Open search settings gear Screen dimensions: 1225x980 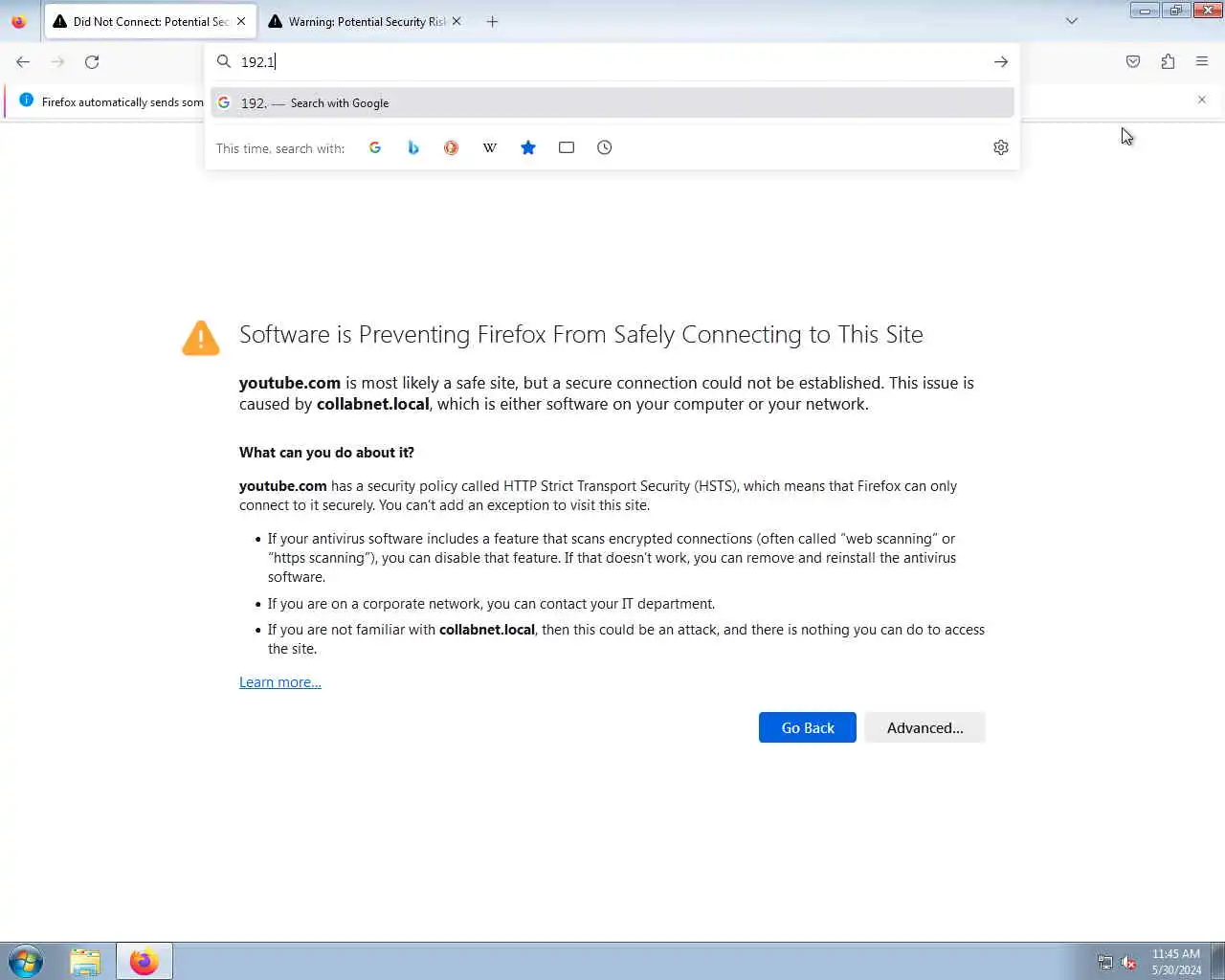click(1001, 147)
